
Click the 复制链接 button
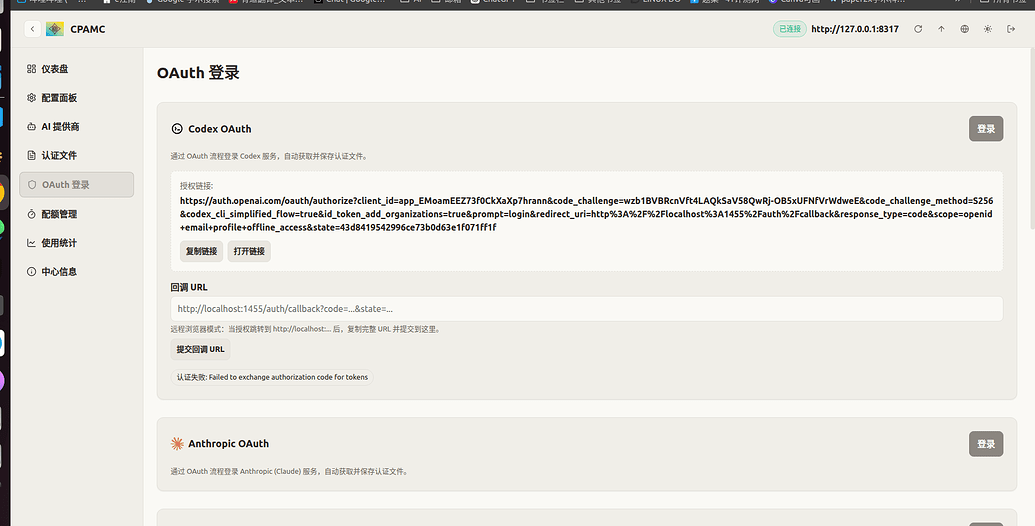[201, 251]
